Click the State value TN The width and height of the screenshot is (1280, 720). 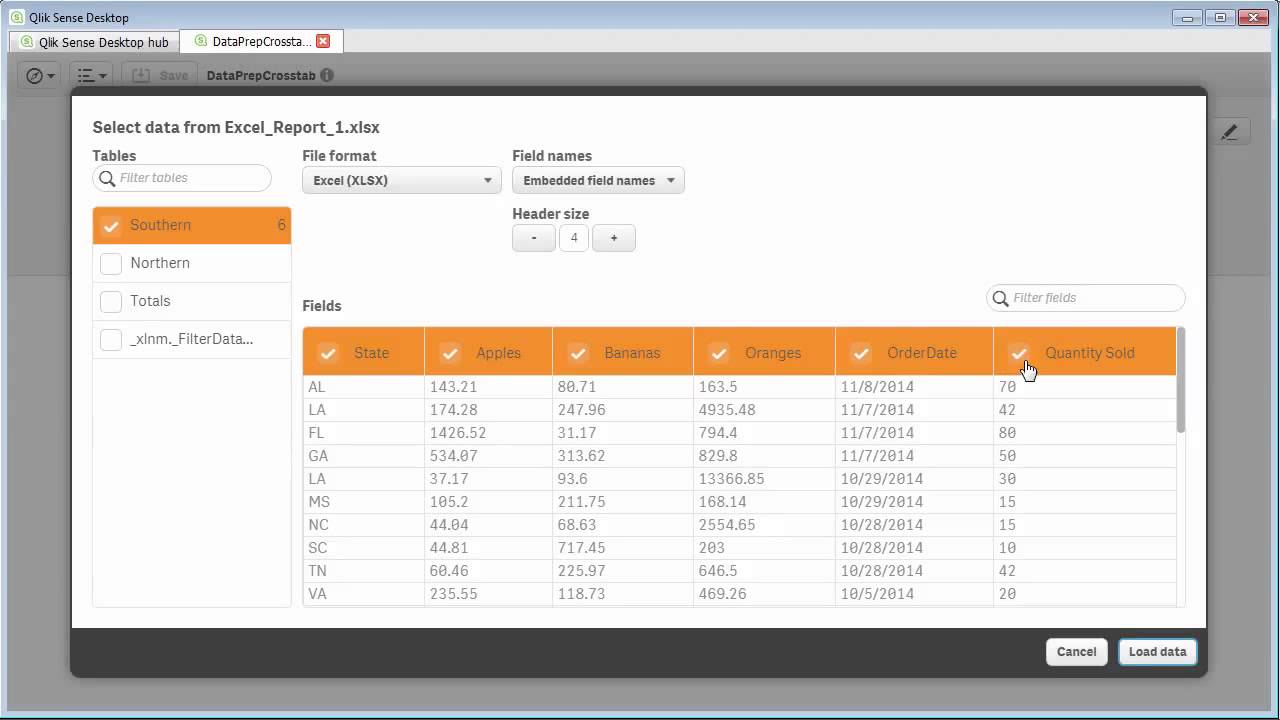click(x=318, y=571)
